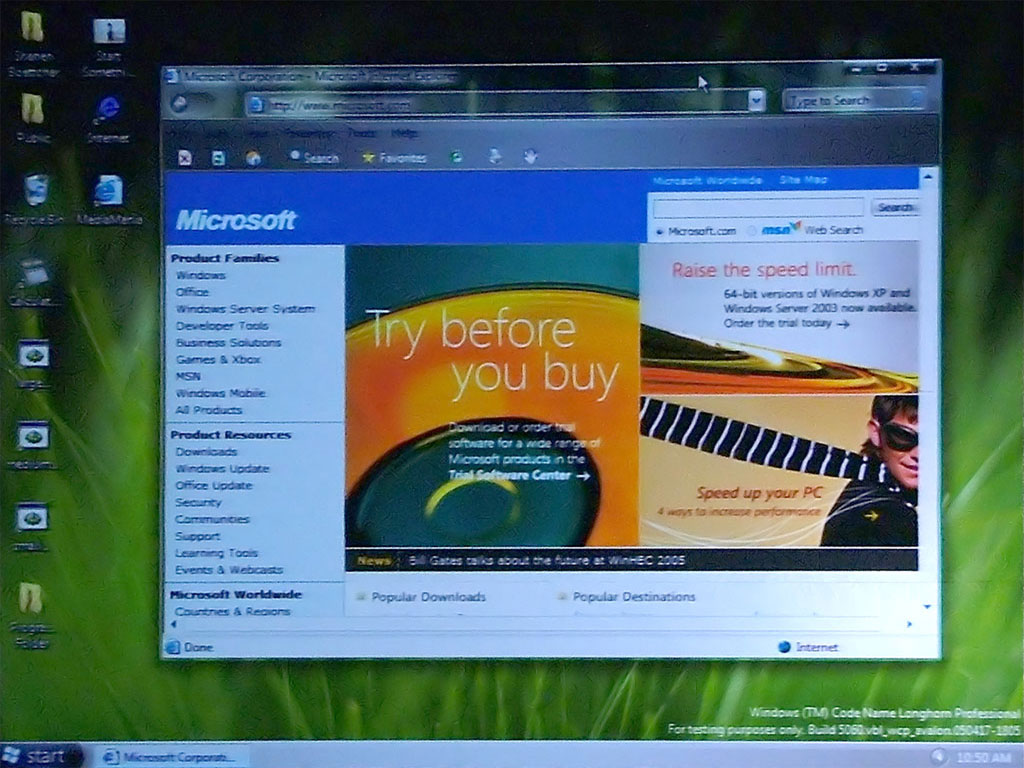Click the page icon in address bar
This screenshot has height=768, width=1024.
256,104
